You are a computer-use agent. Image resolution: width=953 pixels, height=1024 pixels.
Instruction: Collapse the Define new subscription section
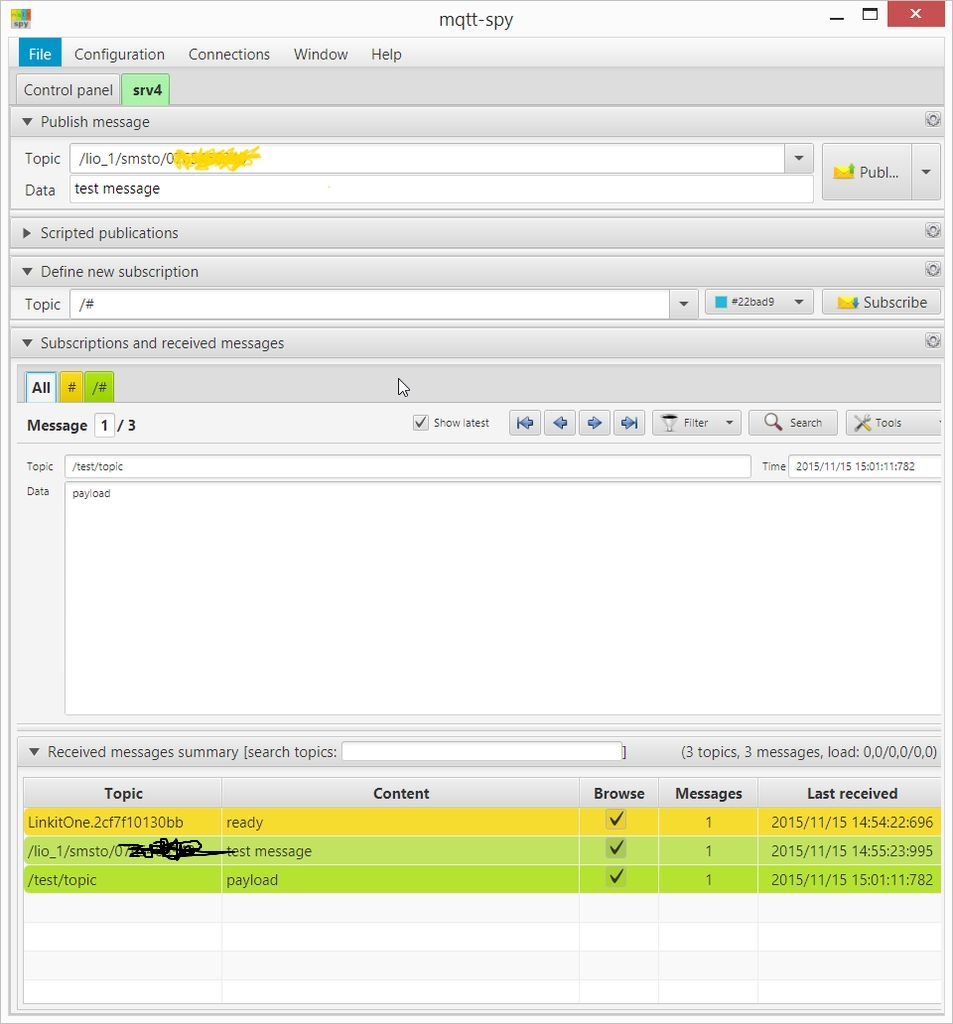[27, 272]
